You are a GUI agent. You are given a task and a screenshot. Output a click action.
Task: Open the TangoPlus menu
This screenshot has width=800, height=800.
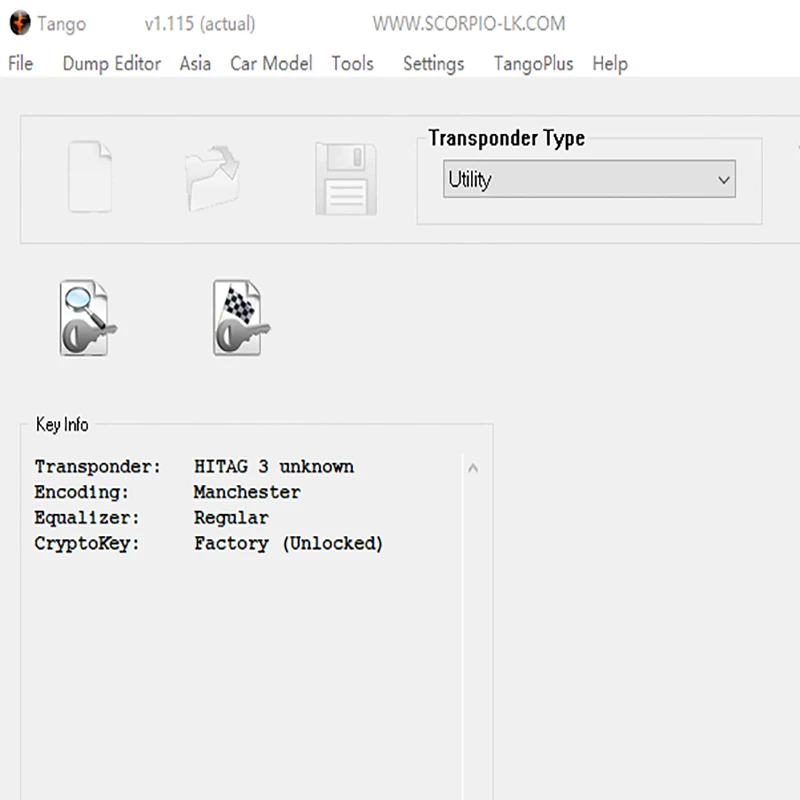coord(534,64)
